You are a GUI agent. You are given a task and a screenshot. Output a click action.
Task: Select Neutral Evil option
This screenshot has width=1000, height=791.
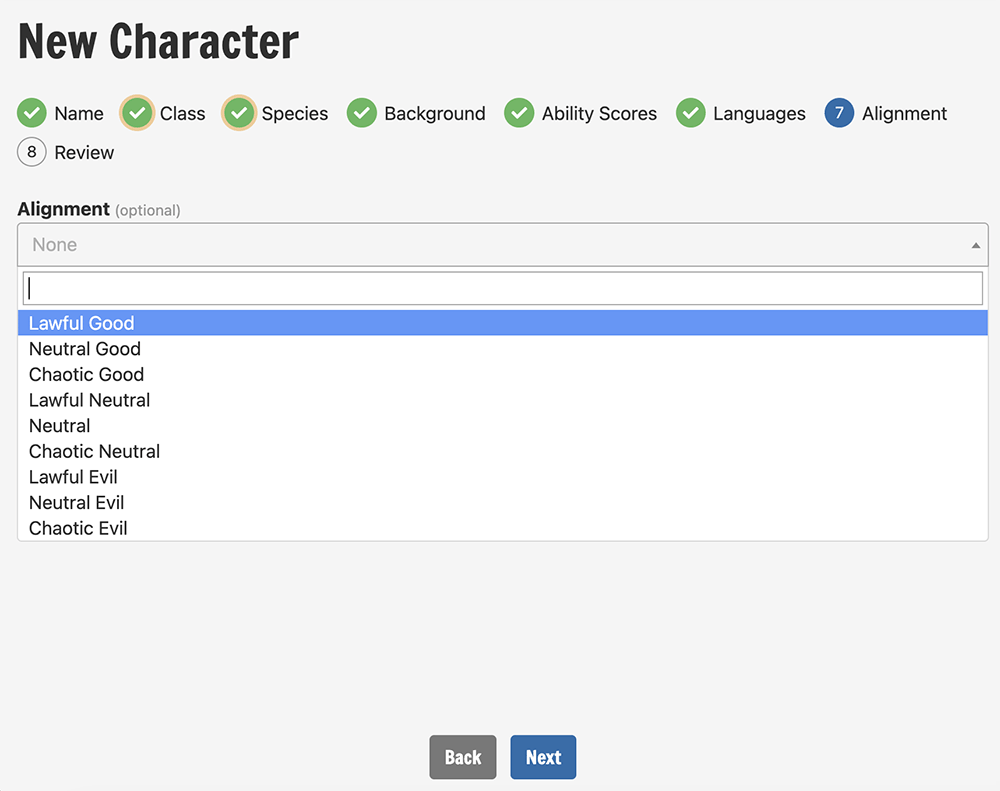(503, 503)
